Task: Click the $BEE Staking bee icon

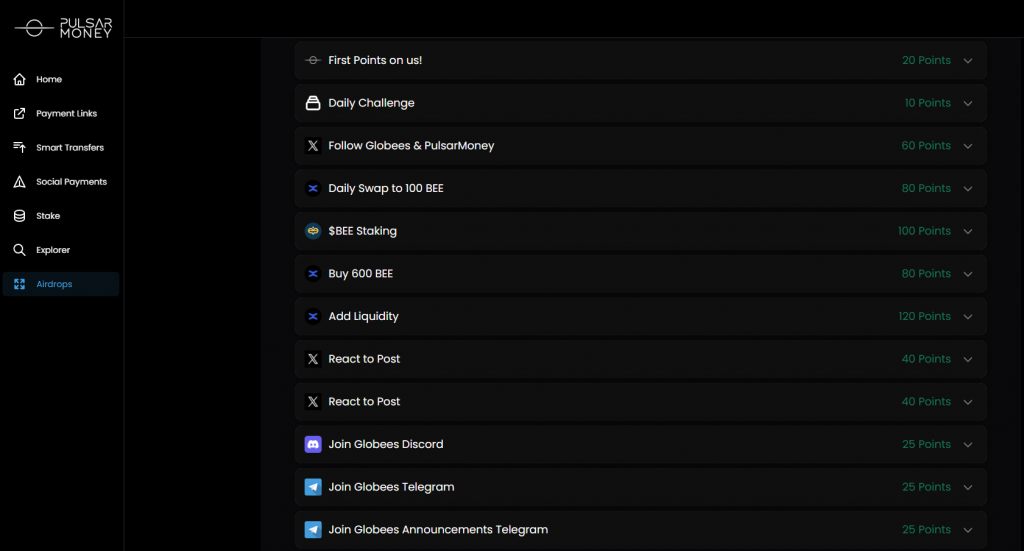Action: tap(313, 231)
